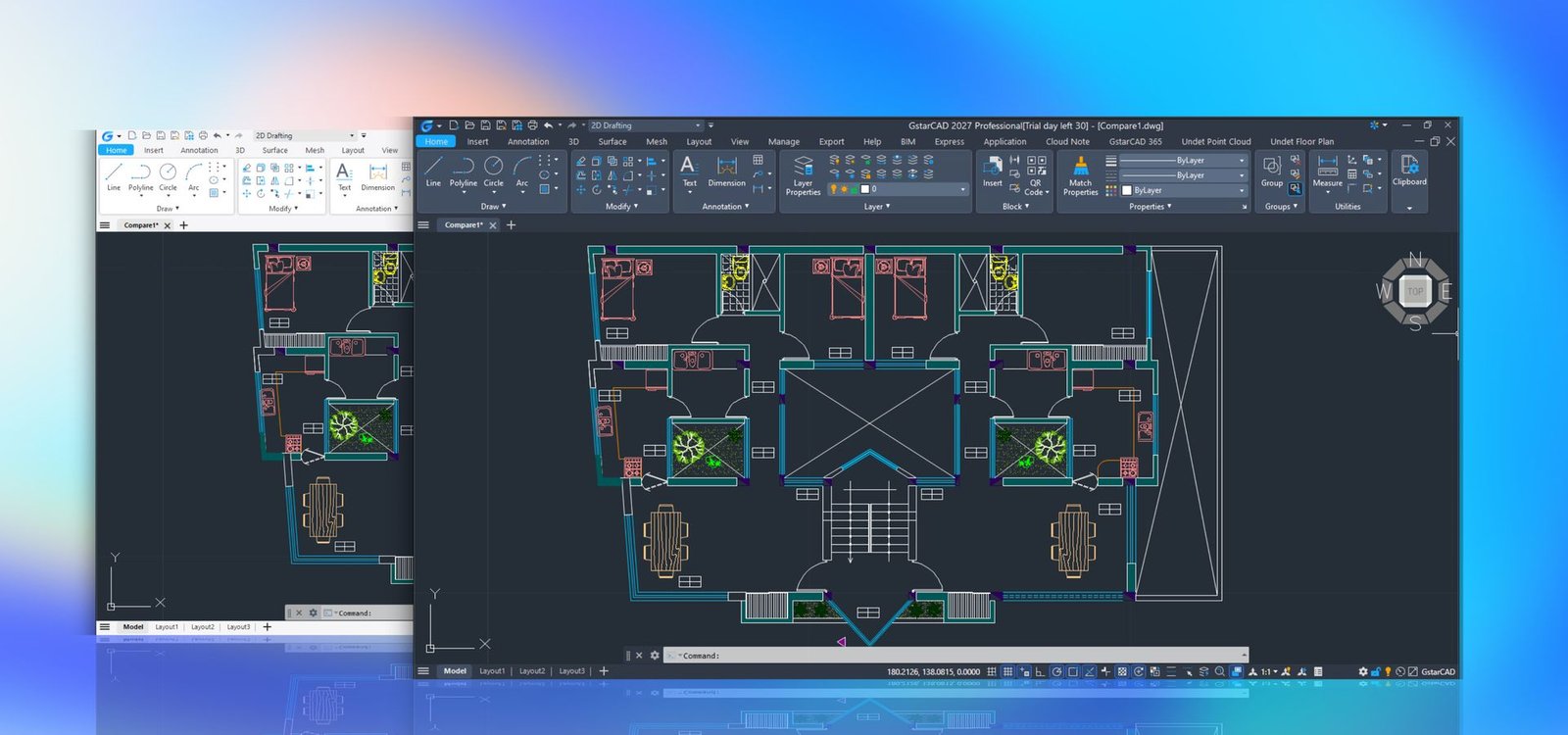The height and width of the screenshot is (735, 1568).
Task: Open the Clipboard panel icon
Action: tap(1409, 164)
